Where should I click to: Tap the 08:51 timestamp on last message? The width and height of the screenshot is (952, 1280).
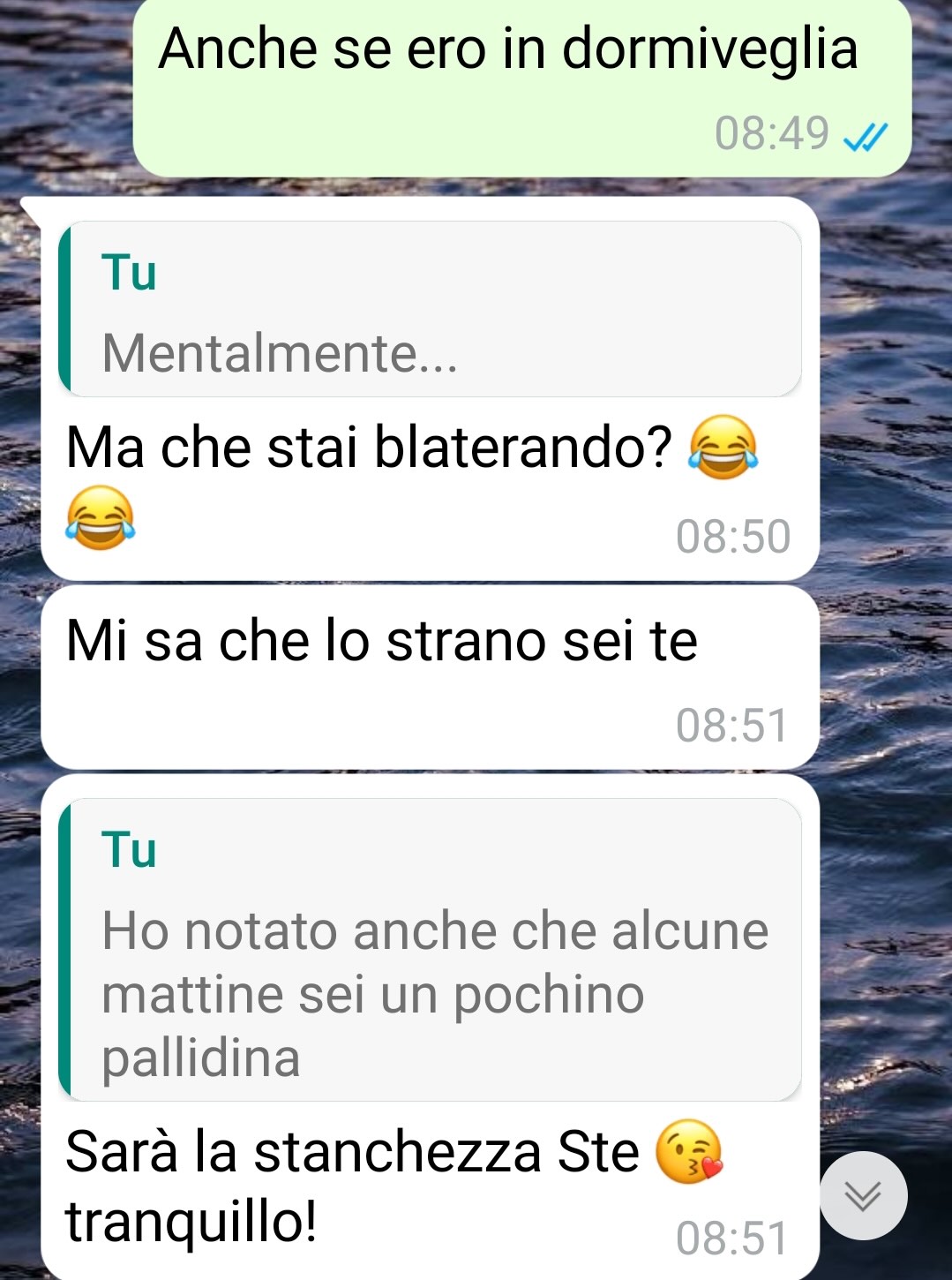point(731,1239)
